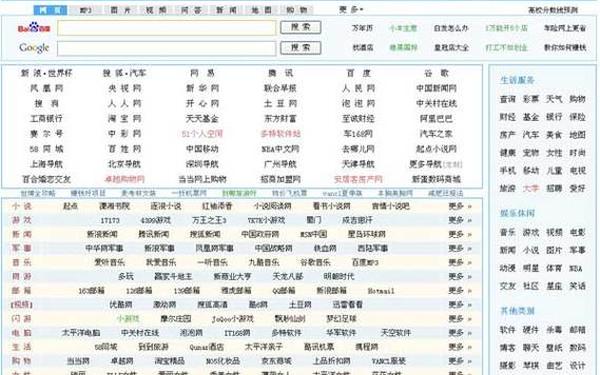Expand 更多 in the 音乐 row

coord(460,262)
